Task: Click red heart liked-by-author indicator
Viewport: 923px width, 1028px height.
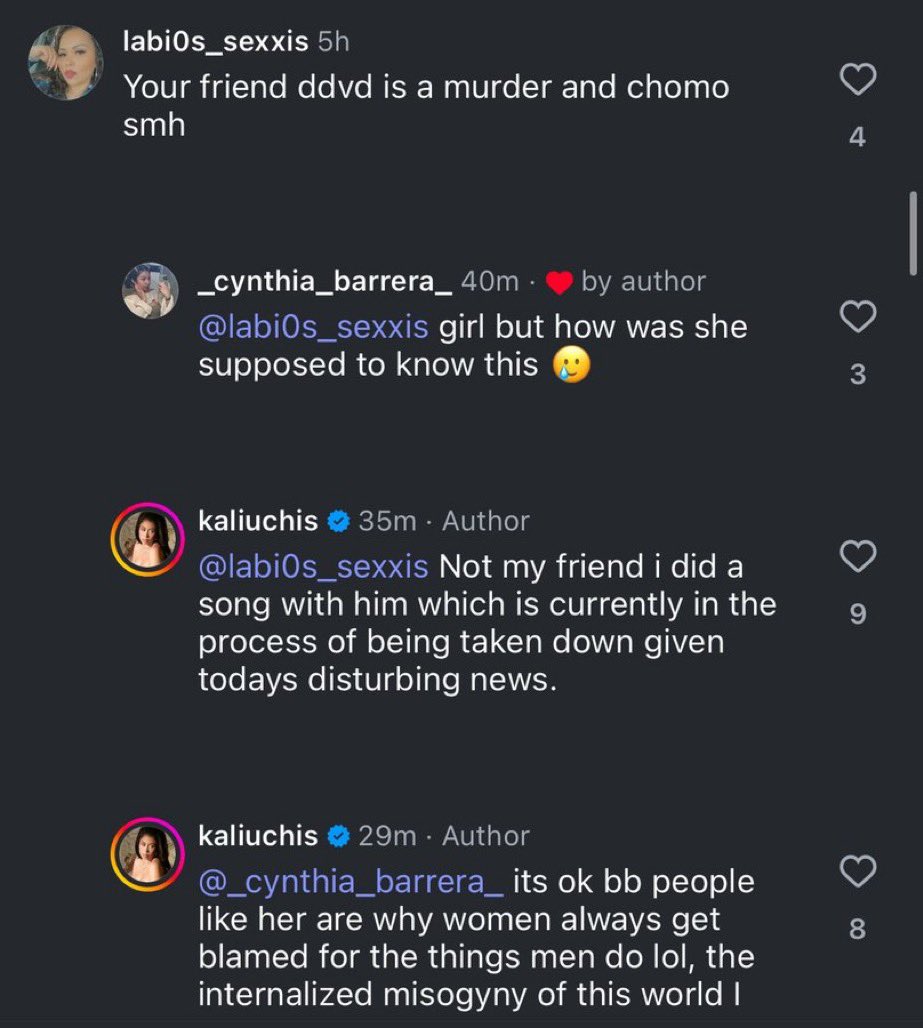Action: 559,283
